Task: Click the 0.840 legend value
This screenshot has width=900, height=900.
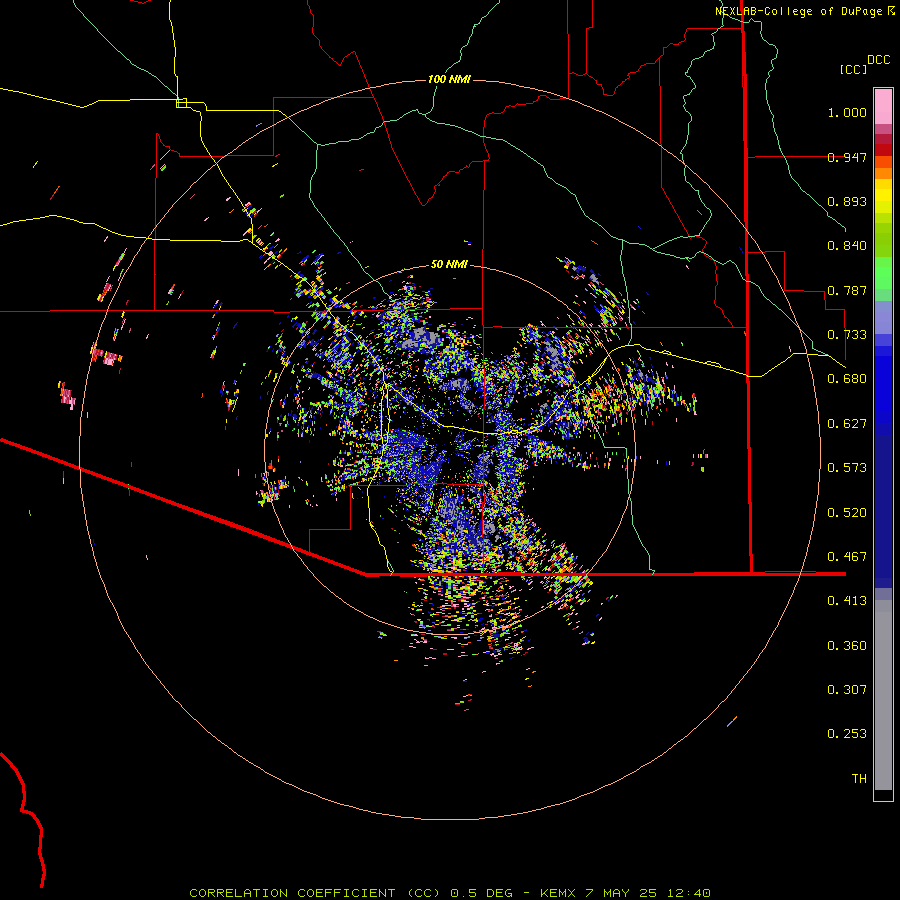Action: pyautogui.click(x=847, y=246)
